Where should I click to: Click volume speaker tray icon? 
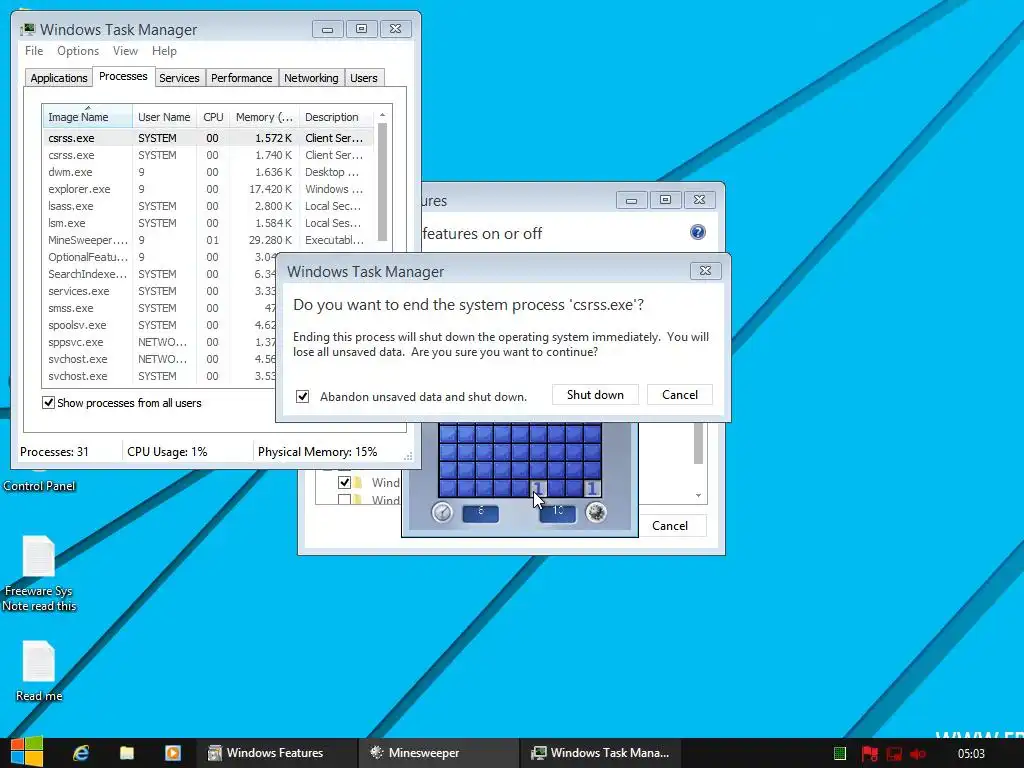[918, 754]
